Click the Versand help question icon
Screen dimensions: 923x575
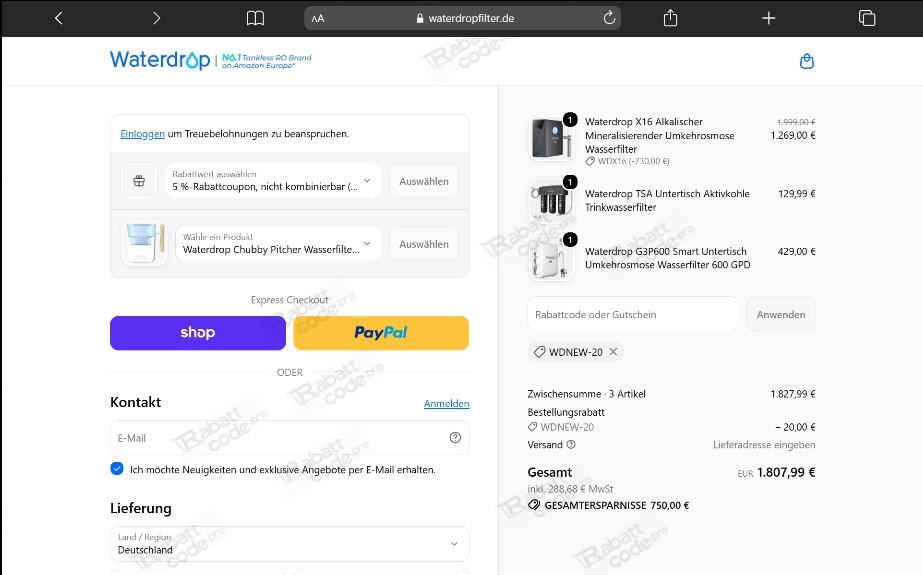tap(571, 444)
